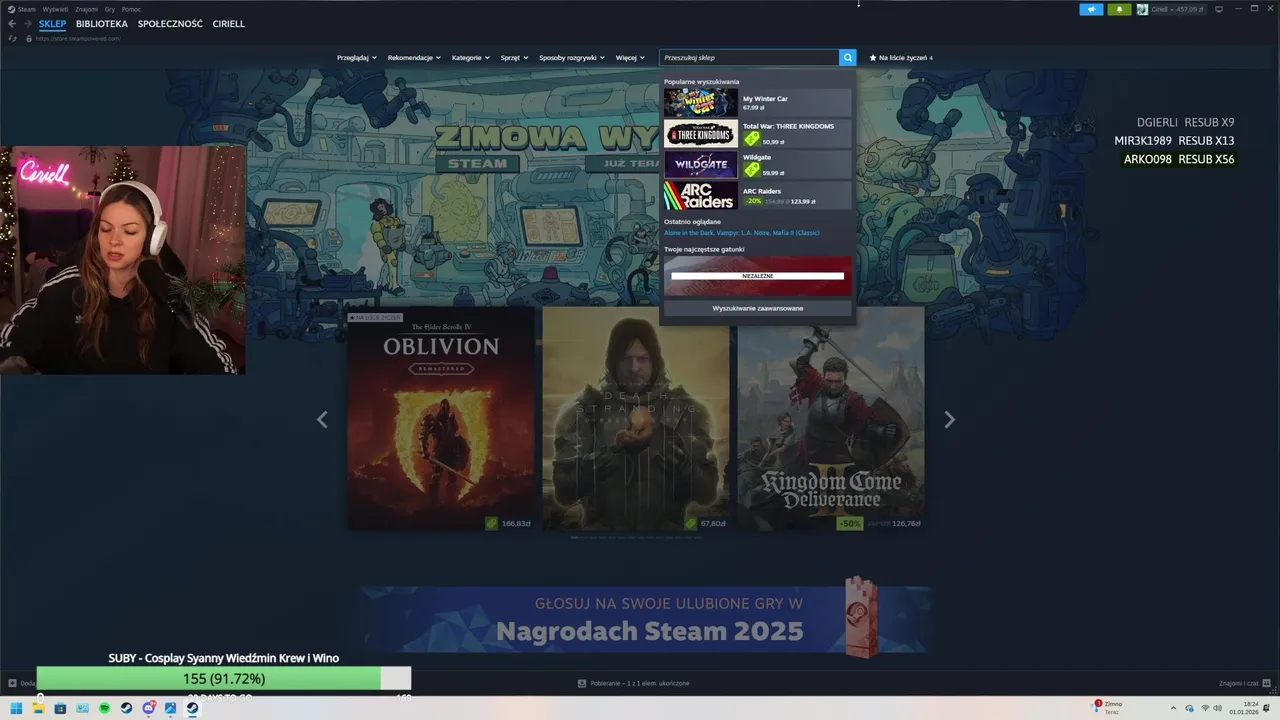
Task: Select Wildgate search suggestion
Action: (758, 165)
